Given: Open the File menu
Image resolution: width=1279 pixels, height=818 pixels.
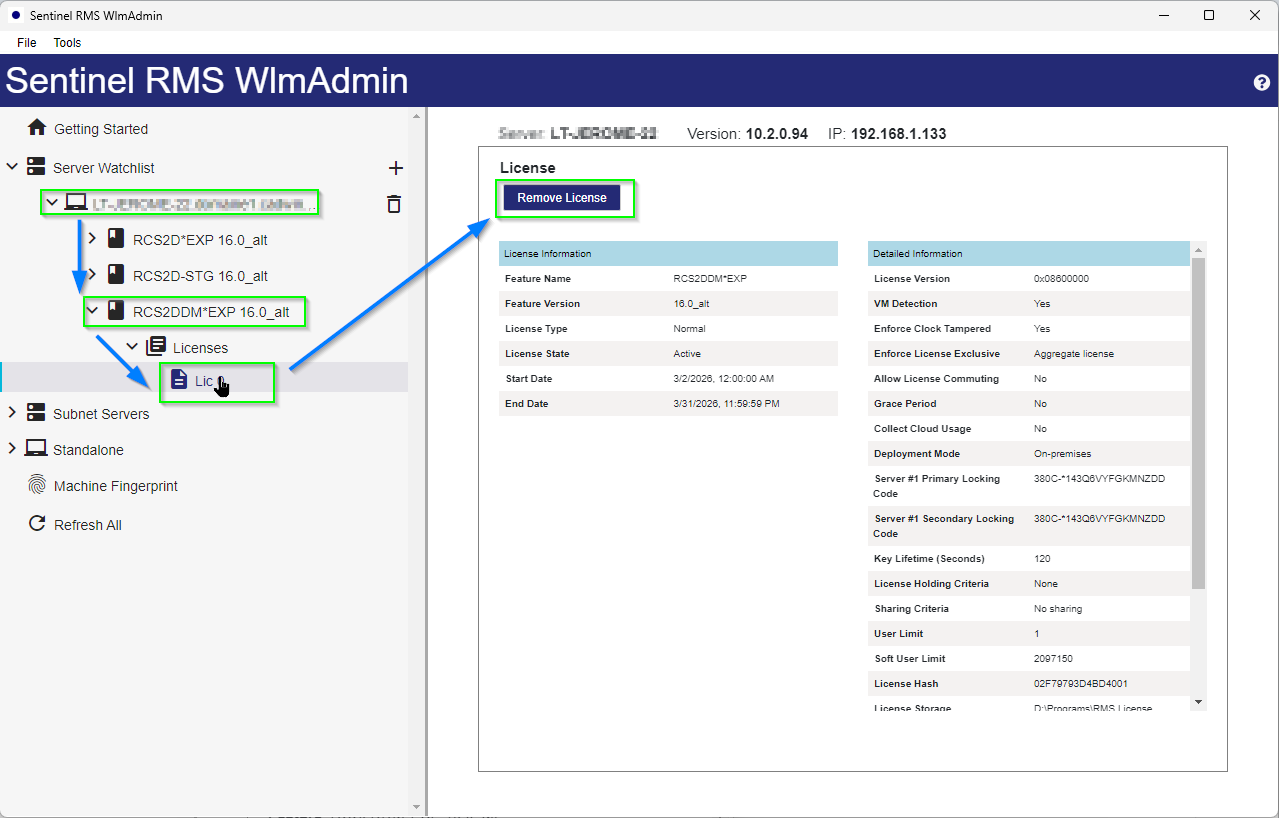Looking at the screenshot, I should click(27, 42).
